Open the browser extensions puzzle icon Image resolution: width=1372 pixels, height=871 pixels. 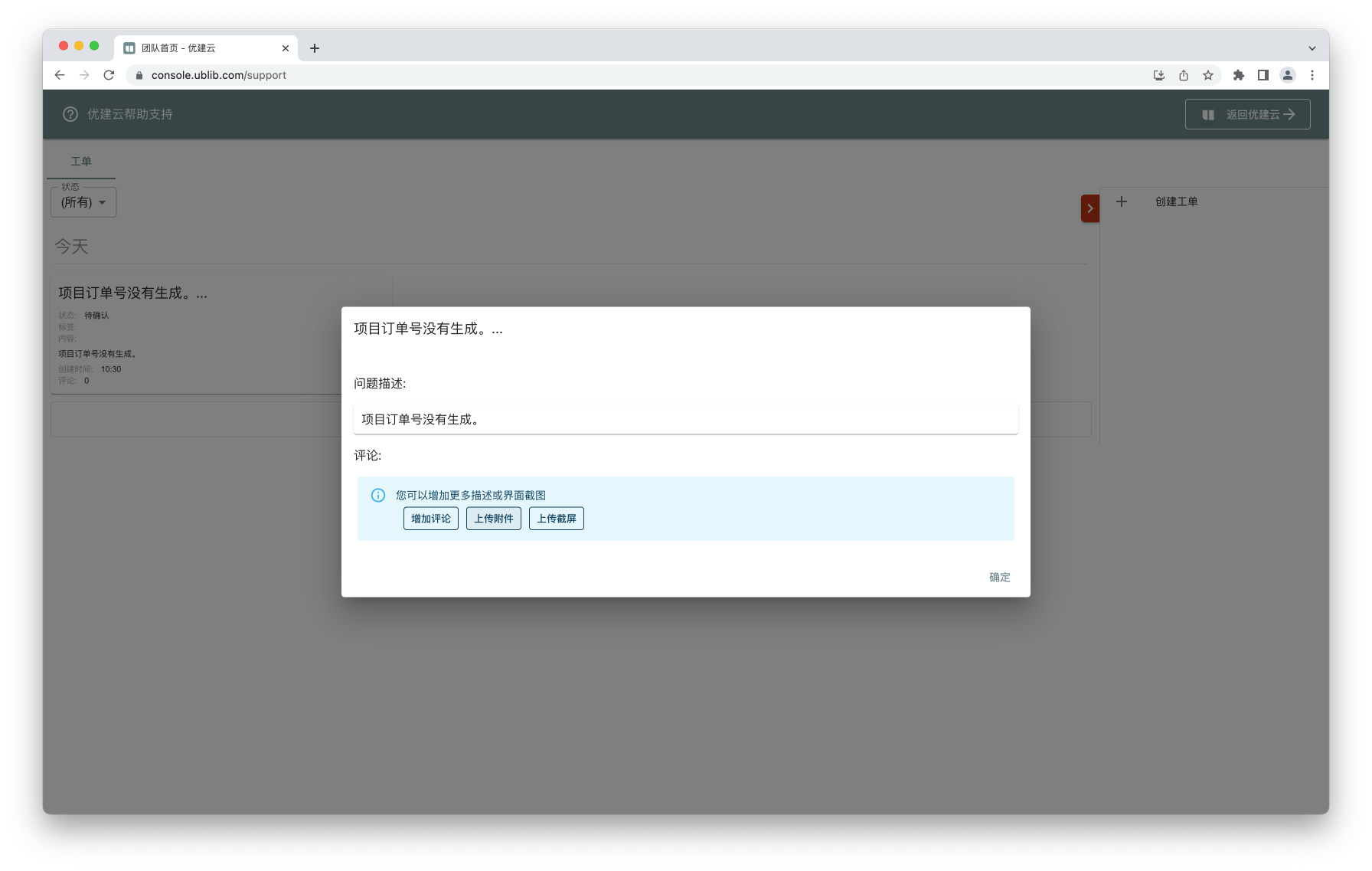point(1238,75)
